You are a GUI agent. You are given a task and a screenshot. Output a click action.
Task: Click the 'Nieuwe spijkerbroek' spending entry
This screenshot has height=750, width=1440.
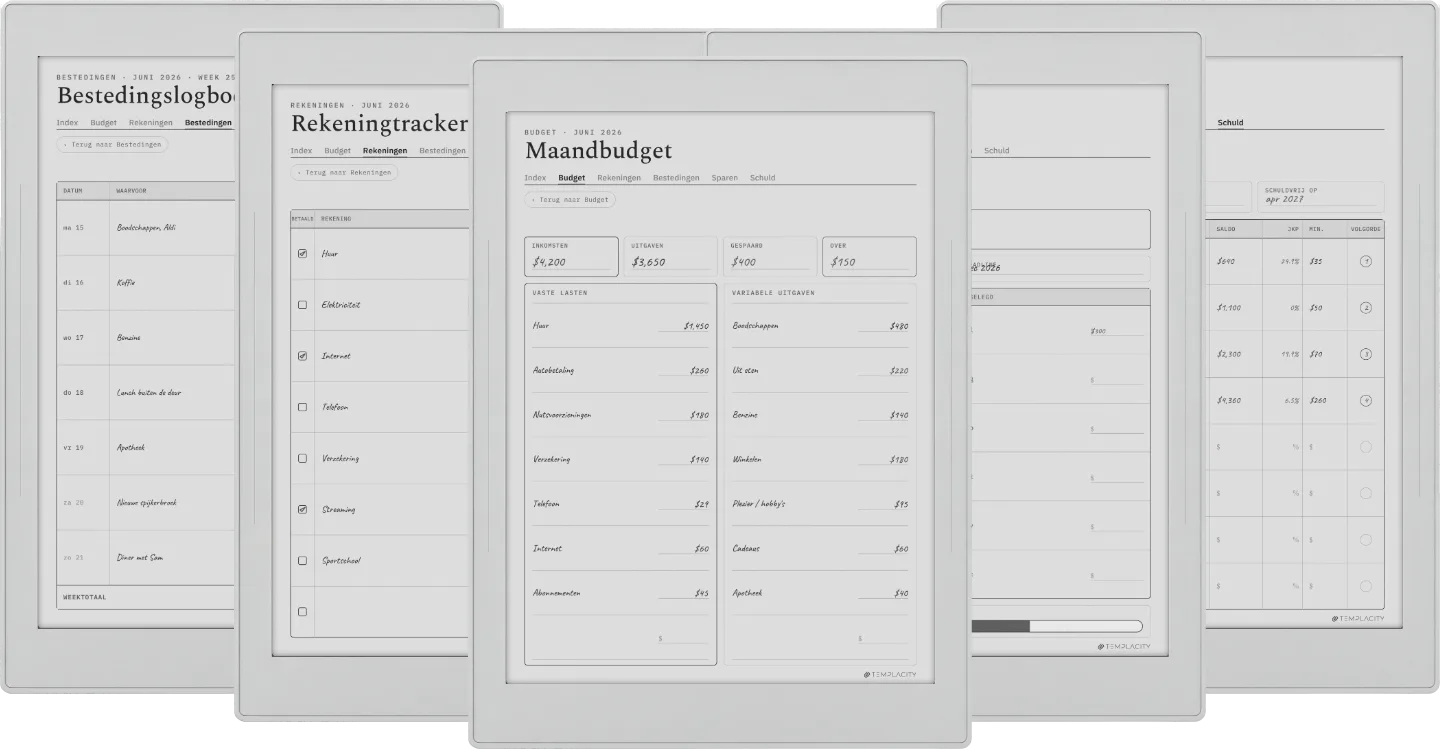[x=147, y=503]
